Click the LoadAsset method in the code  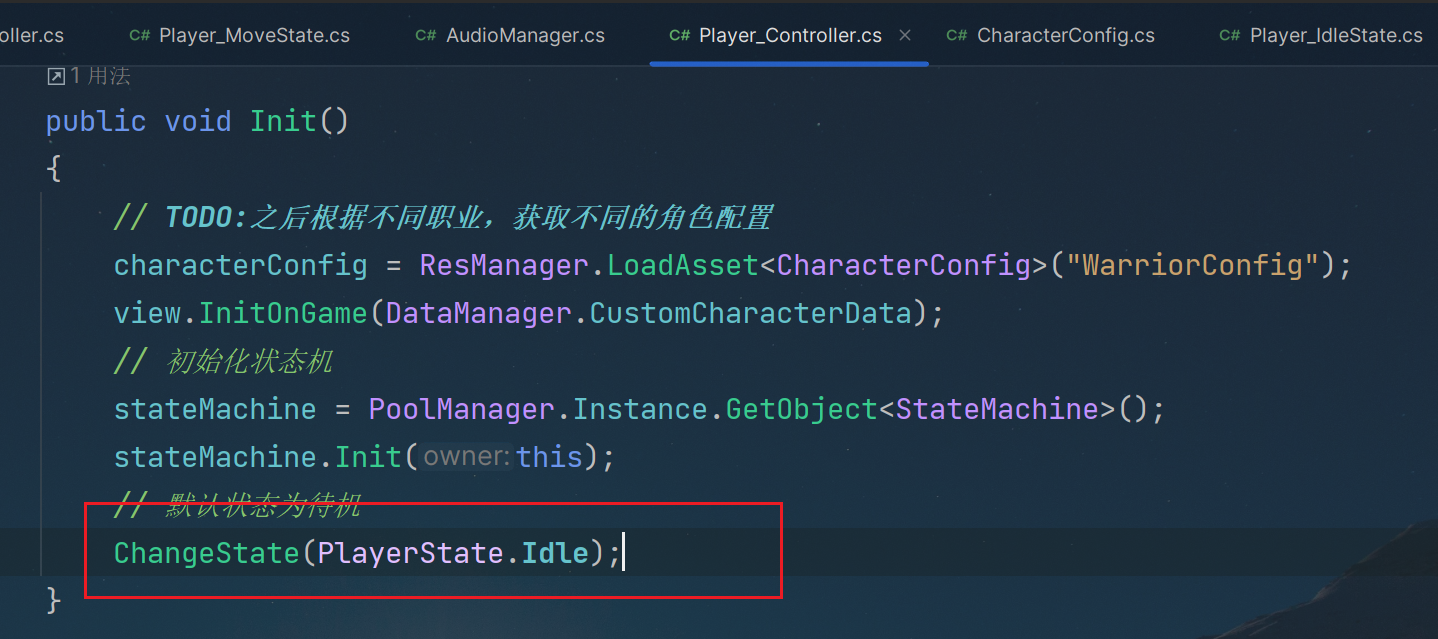click(x=683, y=265)
